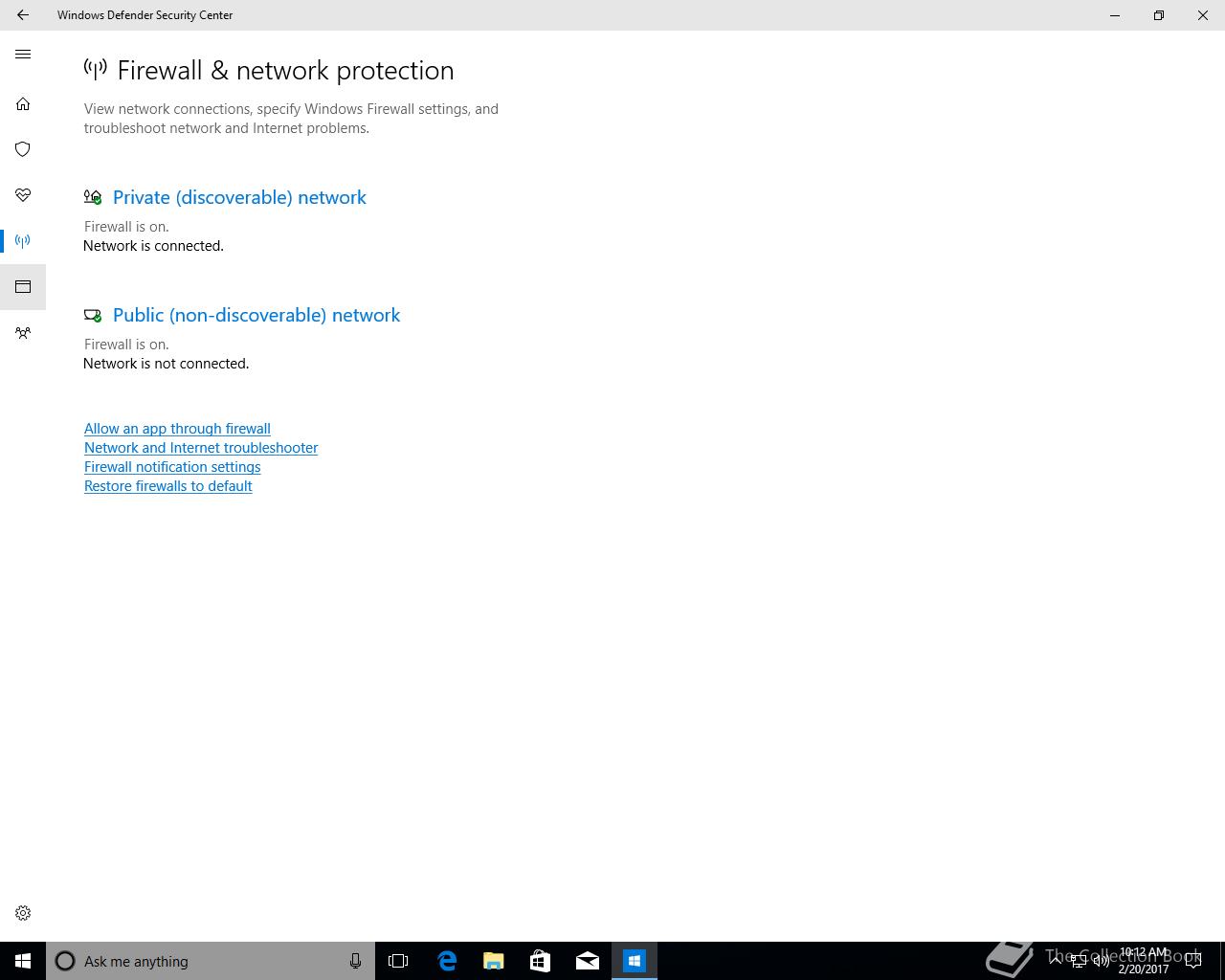Open Action Center notifications icon

click(1193, 962)
